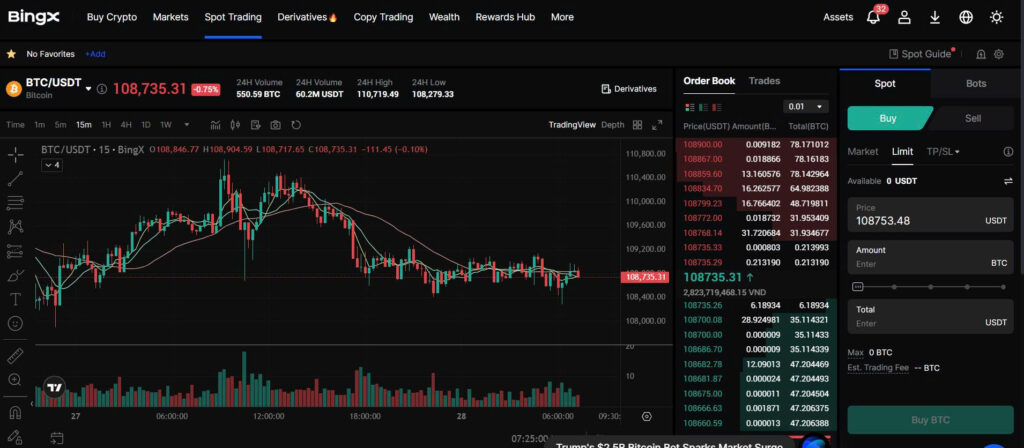This screenshot has height=448, width=1024.
Task: Select the ruler measure tool
Action: (x=16, y=355)
